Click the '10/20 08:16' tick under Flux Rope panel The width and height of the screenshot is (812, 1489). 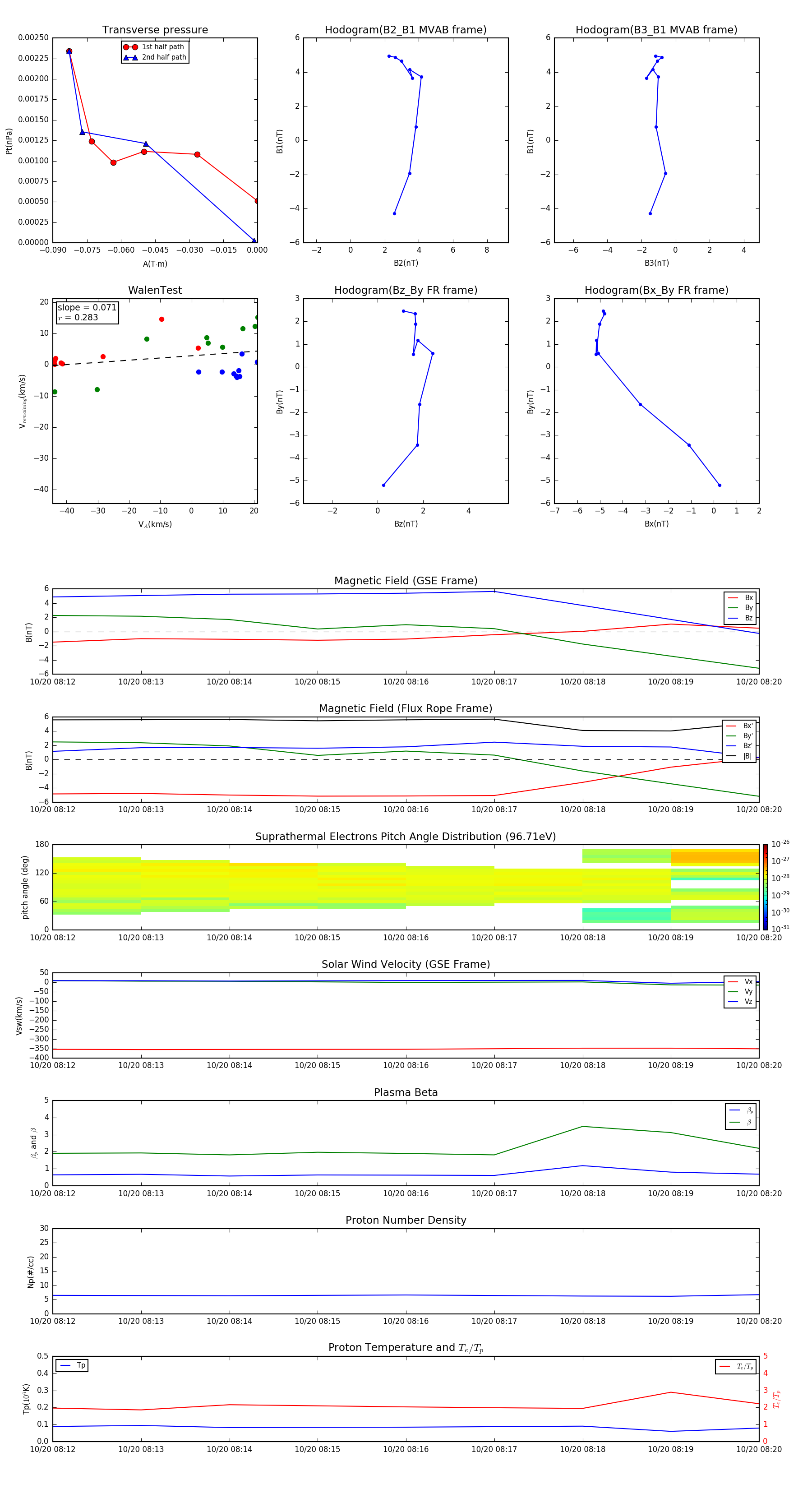coord(406,810)
